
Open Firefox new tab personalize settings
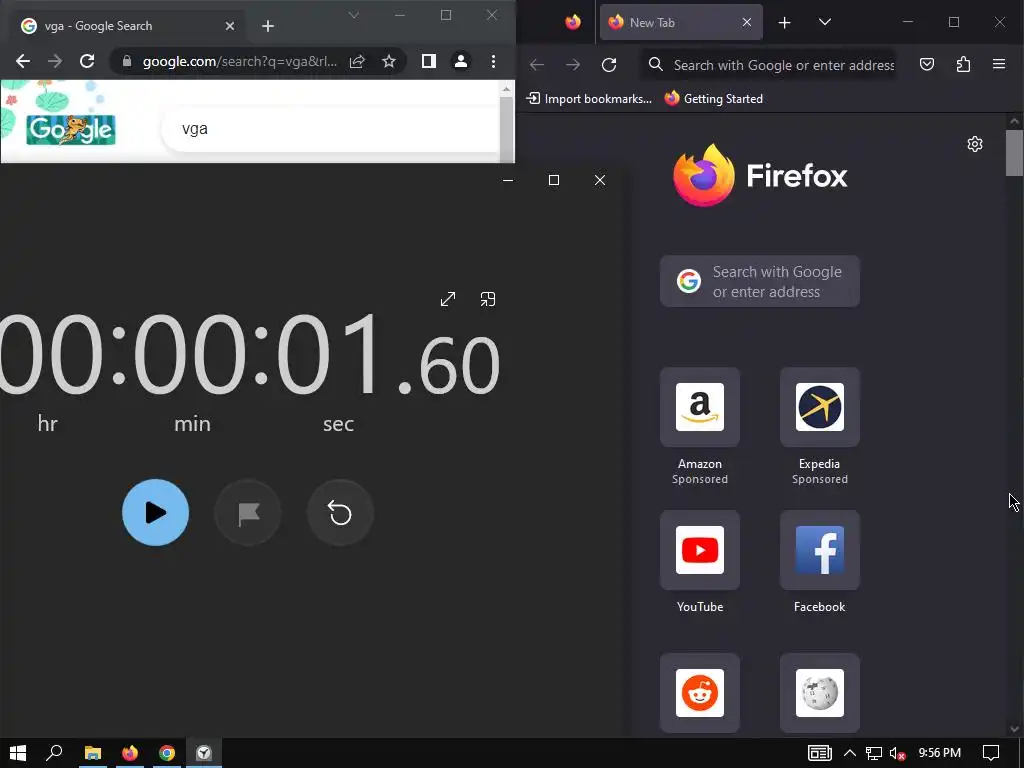974,144
